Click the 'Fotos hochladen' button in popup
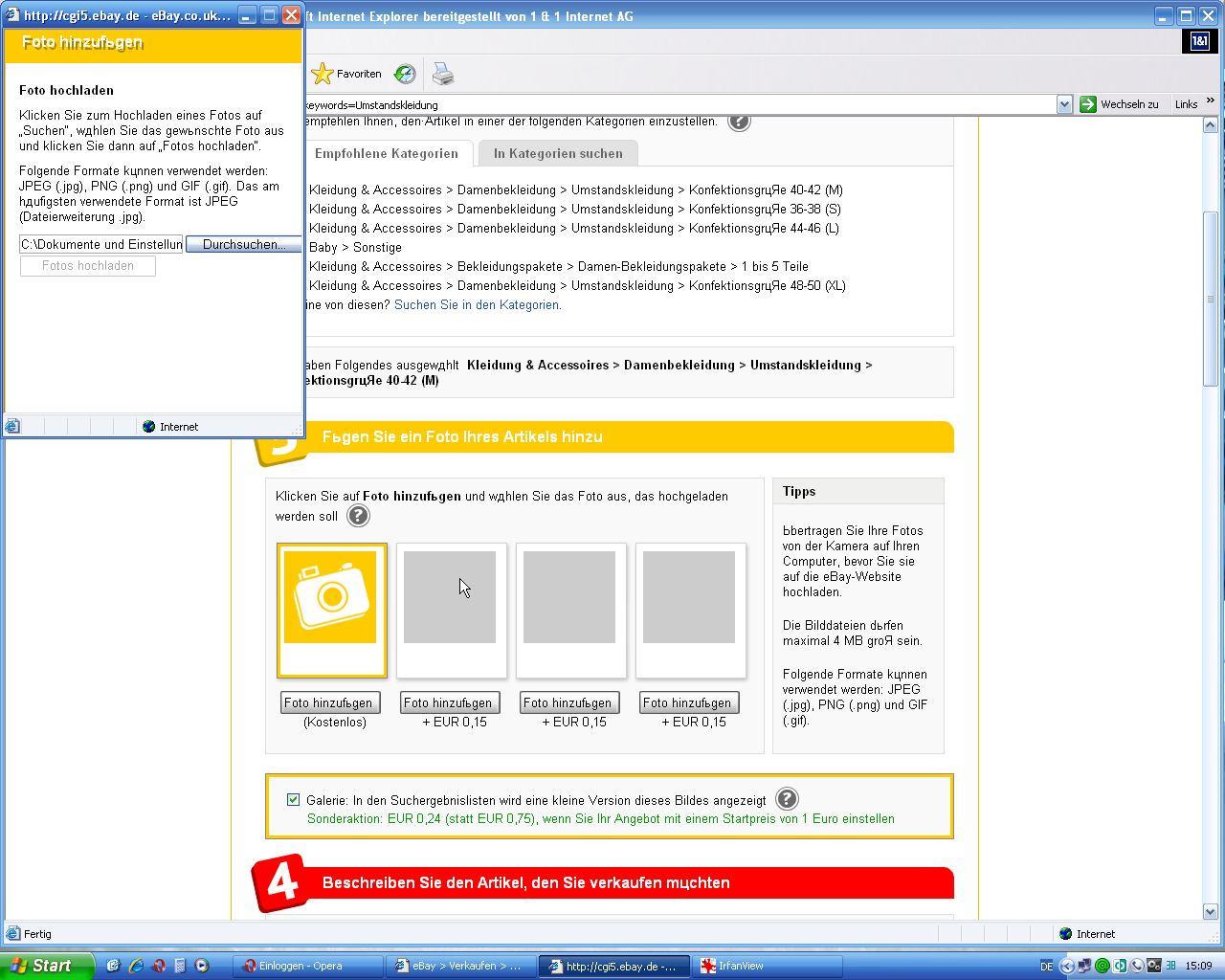This screenshot has width=1225, height=980. tap(88, 266)
